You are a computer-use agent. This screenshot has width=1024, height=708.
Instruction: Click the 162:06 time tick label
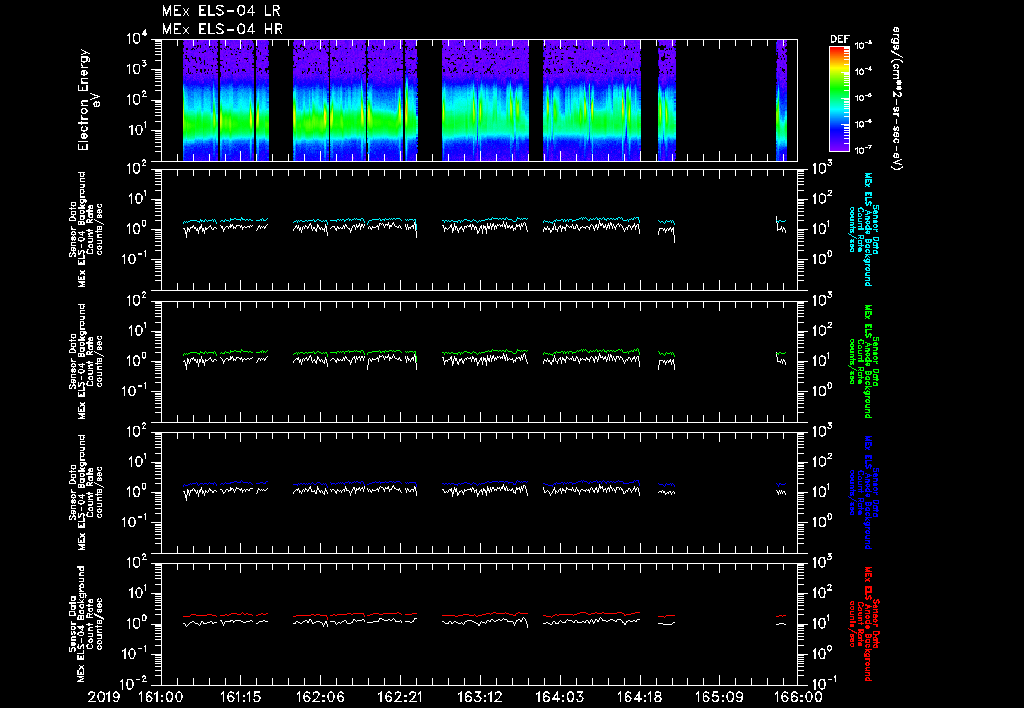[x=320, y=697]
